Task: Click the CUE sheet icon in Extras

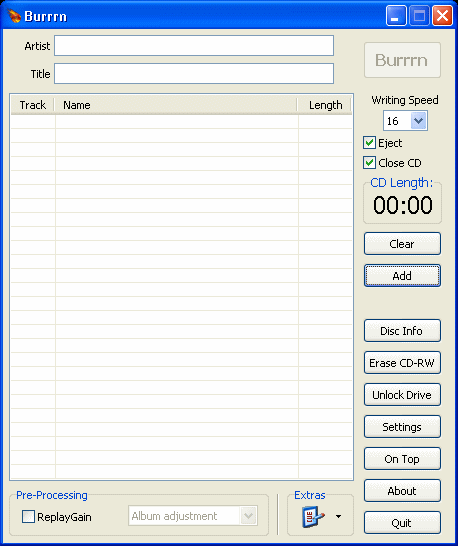Action: point(313,516)
